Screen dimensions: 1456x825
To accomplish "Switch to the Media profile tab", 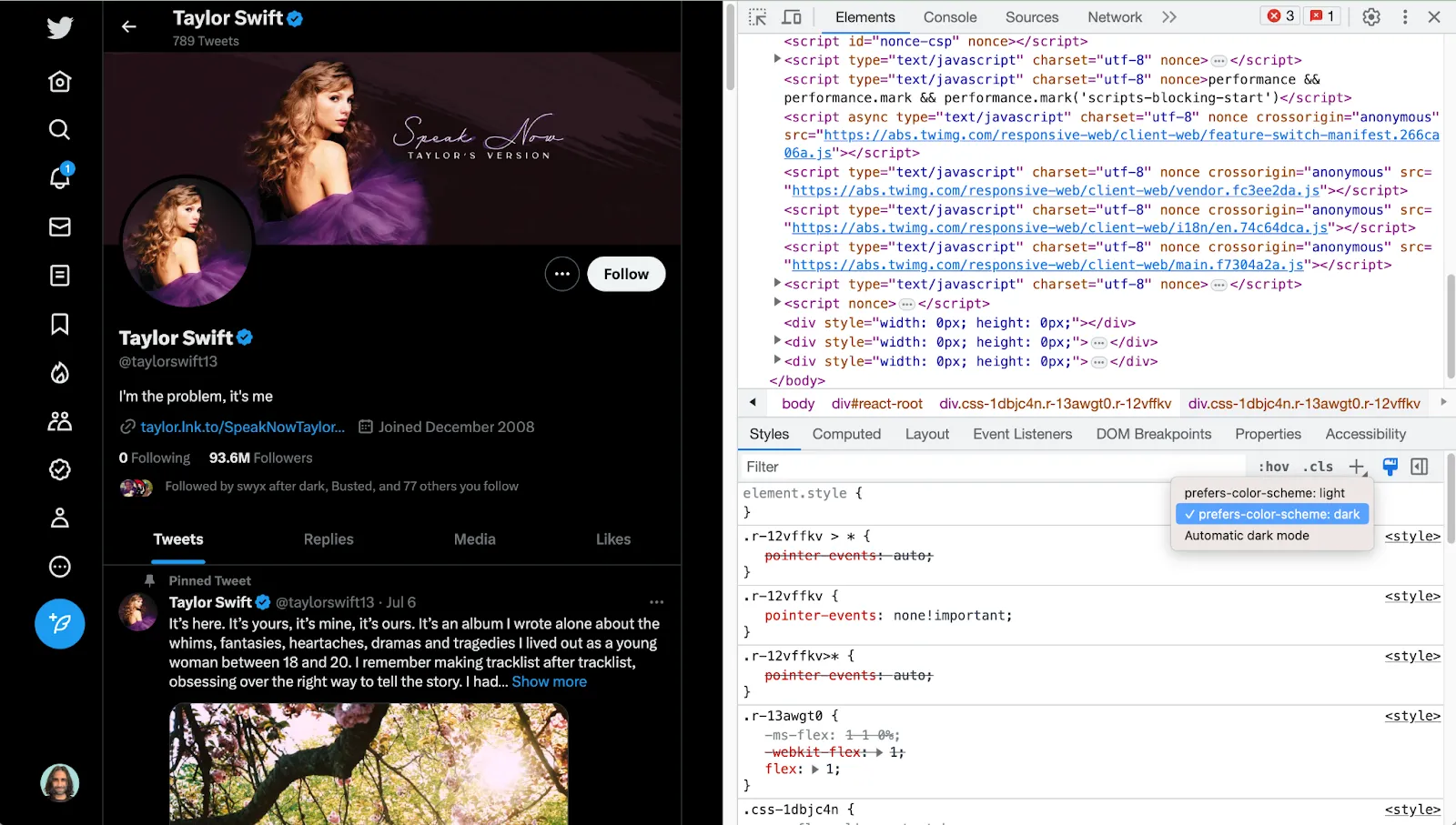I will 475,539.
